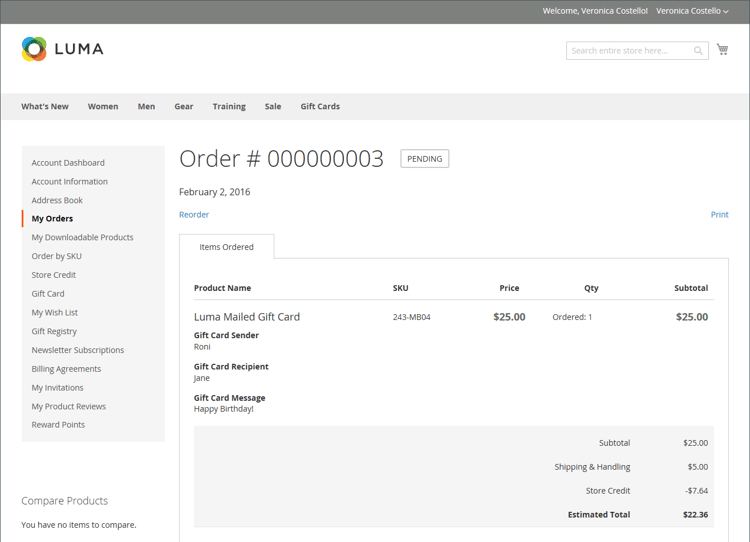The image size is (750, 542).
Task: Open Billing Agreements
Action: coord(66,369)
